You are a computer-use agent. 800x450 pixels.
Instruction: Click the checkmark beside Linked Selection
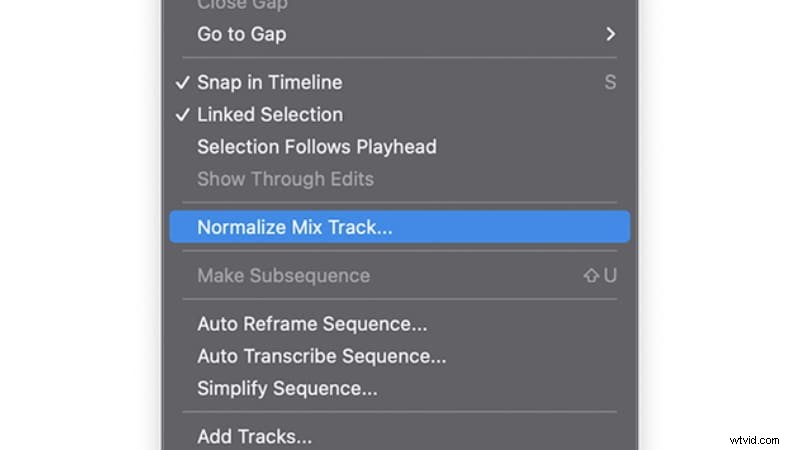coord(182,115)
